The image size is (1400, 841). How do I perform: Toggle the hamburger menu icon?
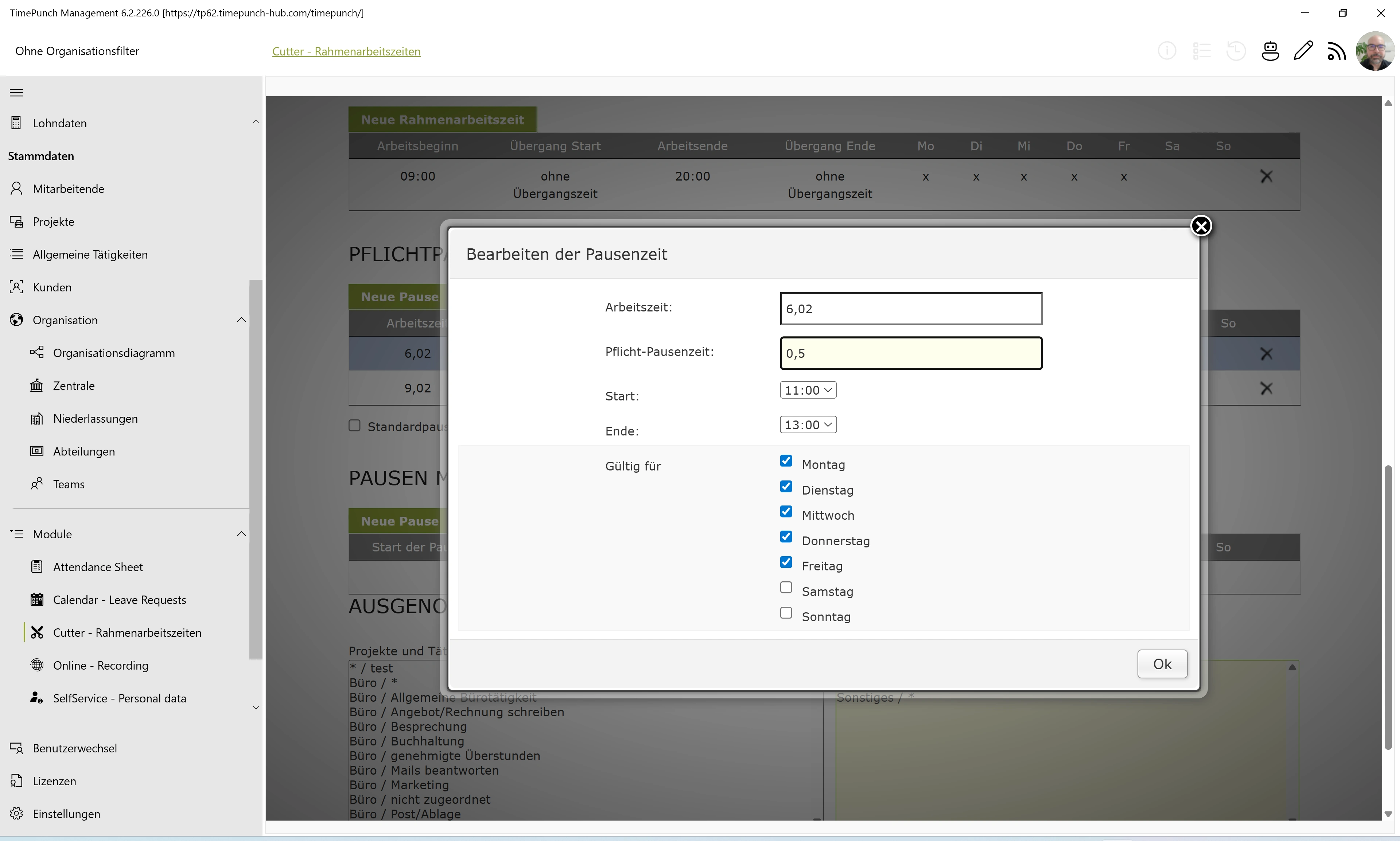(16, 92)
